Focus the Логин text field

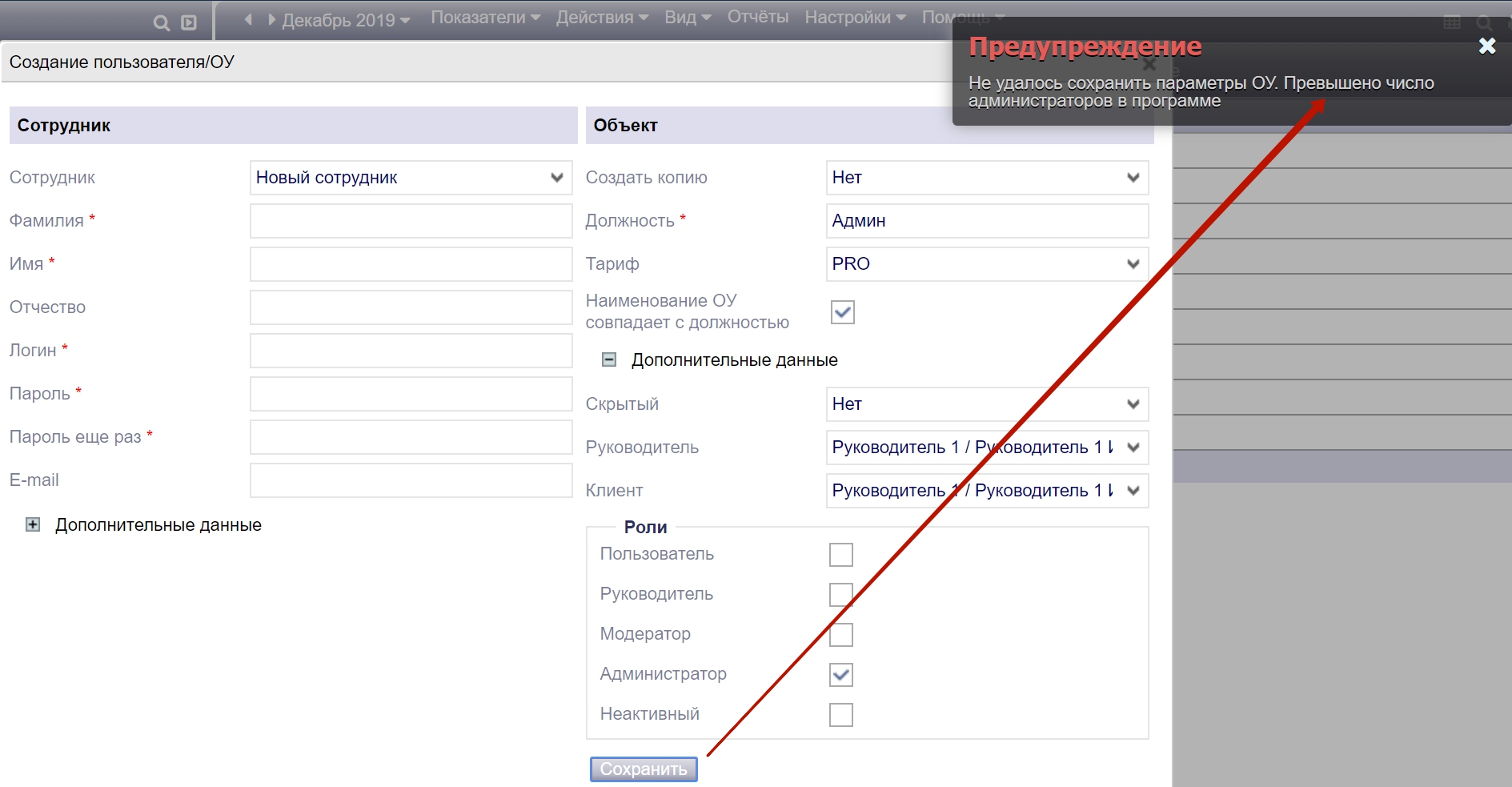[x=411, y=351]
